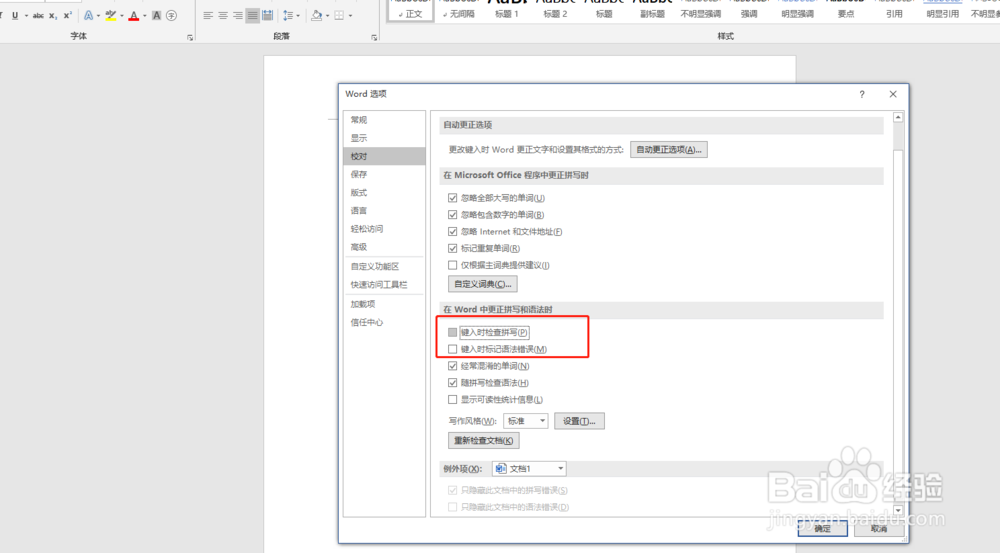This screenshot has height=553, width=1000.
Task: Open the 写作风格 dropdown (标准)
Action: pyautogui.click(x=526, y=421)
